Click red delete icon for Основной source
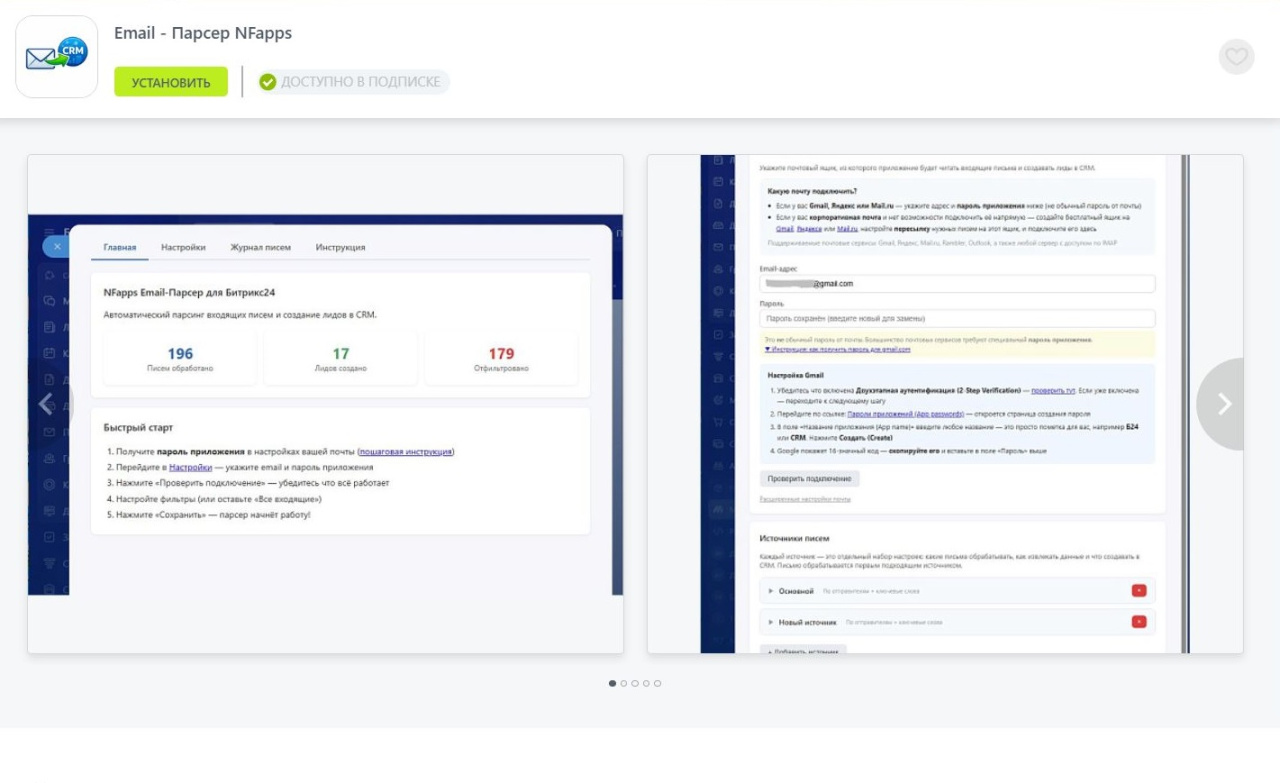The height and width of the screenshot is (783, 1280). tap(1138, 591)
